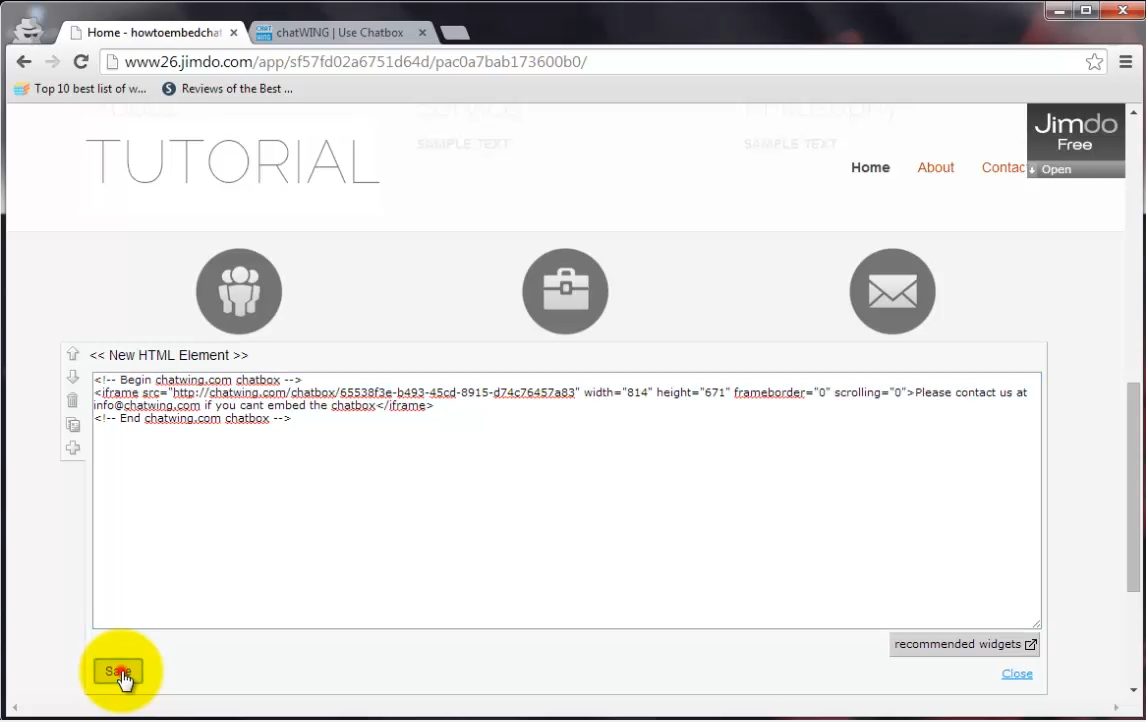This screenshot has height=722, width=1146.
Task: Open 'Reviews of the Best' bookmark
Action: (x=227, y=88)
